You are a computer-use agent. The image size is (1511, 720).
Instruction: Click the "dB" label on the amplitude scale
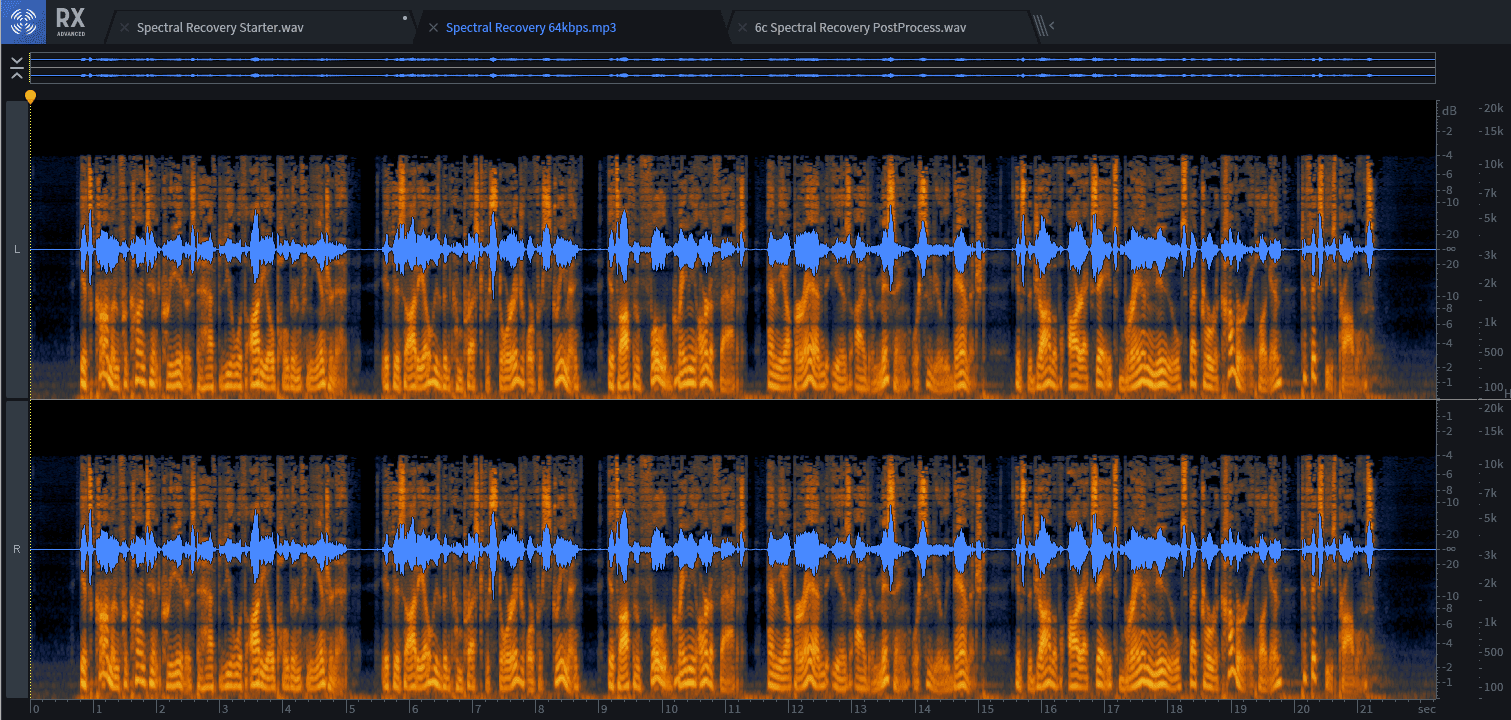[1450, 110]
